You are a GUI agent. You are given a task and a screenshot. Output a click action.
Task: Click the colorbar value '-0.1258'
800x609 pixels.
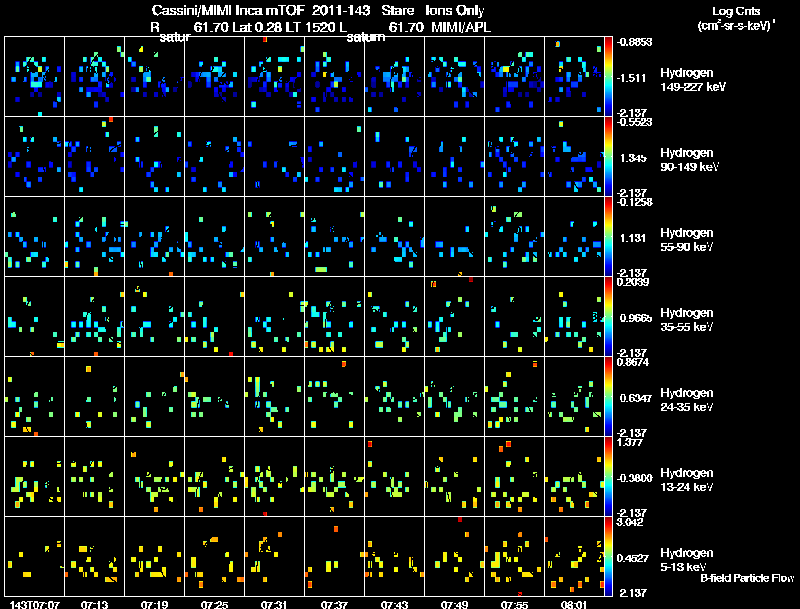click(634, 202)
